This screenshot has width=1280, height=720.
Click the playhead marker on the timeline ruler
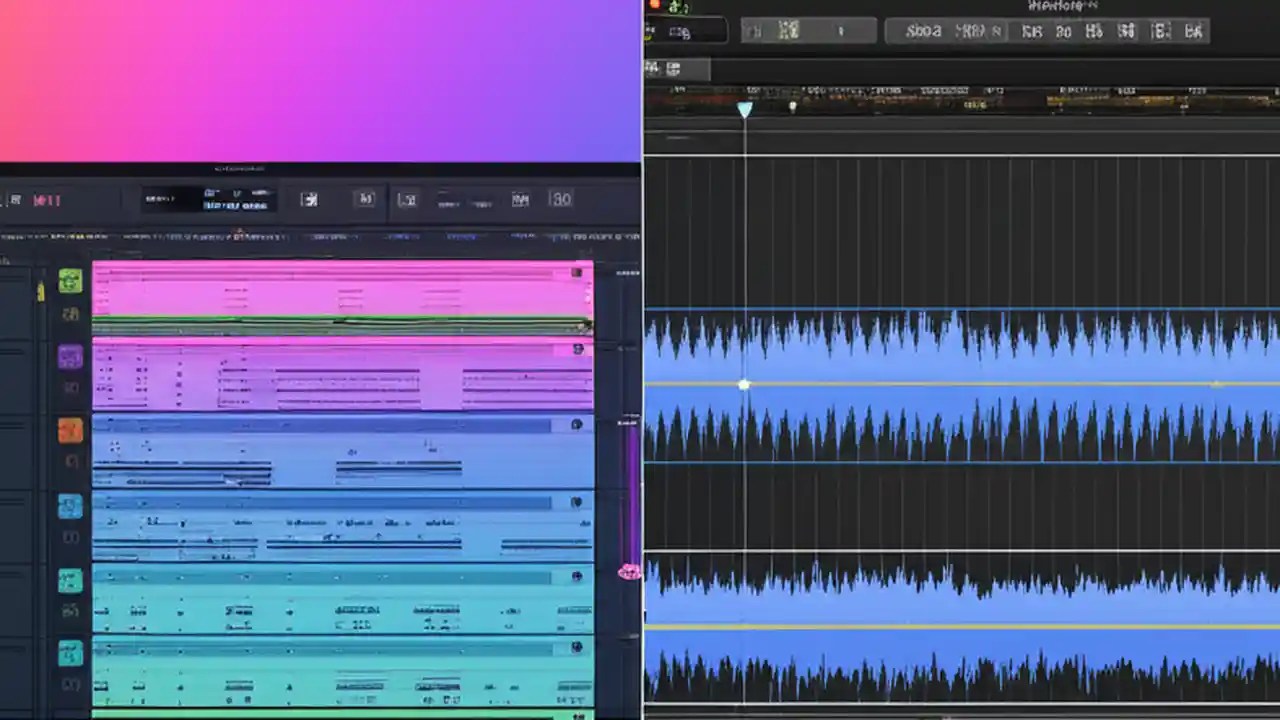point(745,108)
